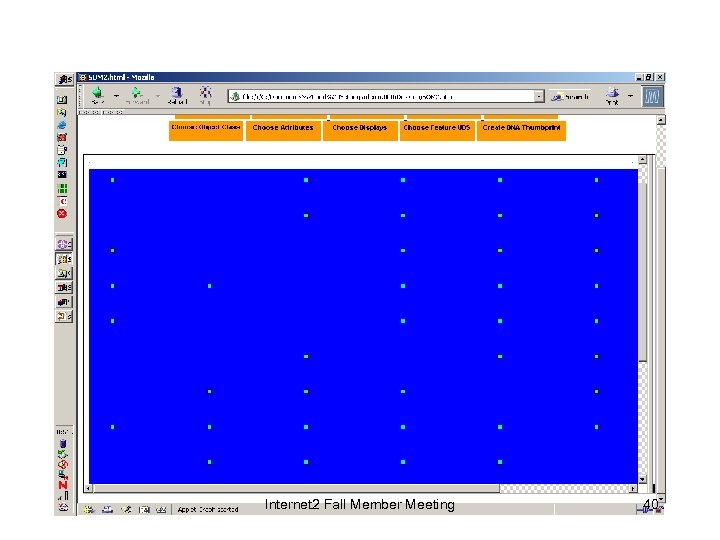Open IRC Chat from status bar icon

[x=161, y=509]
